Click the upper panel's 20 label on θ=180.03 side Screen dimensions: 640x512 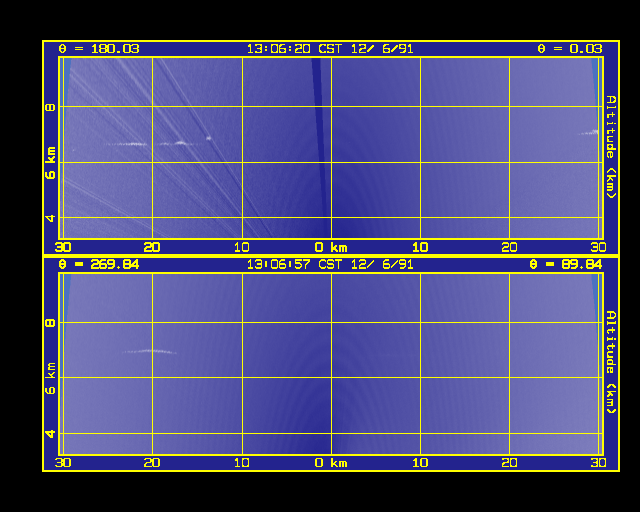(152, 247)
